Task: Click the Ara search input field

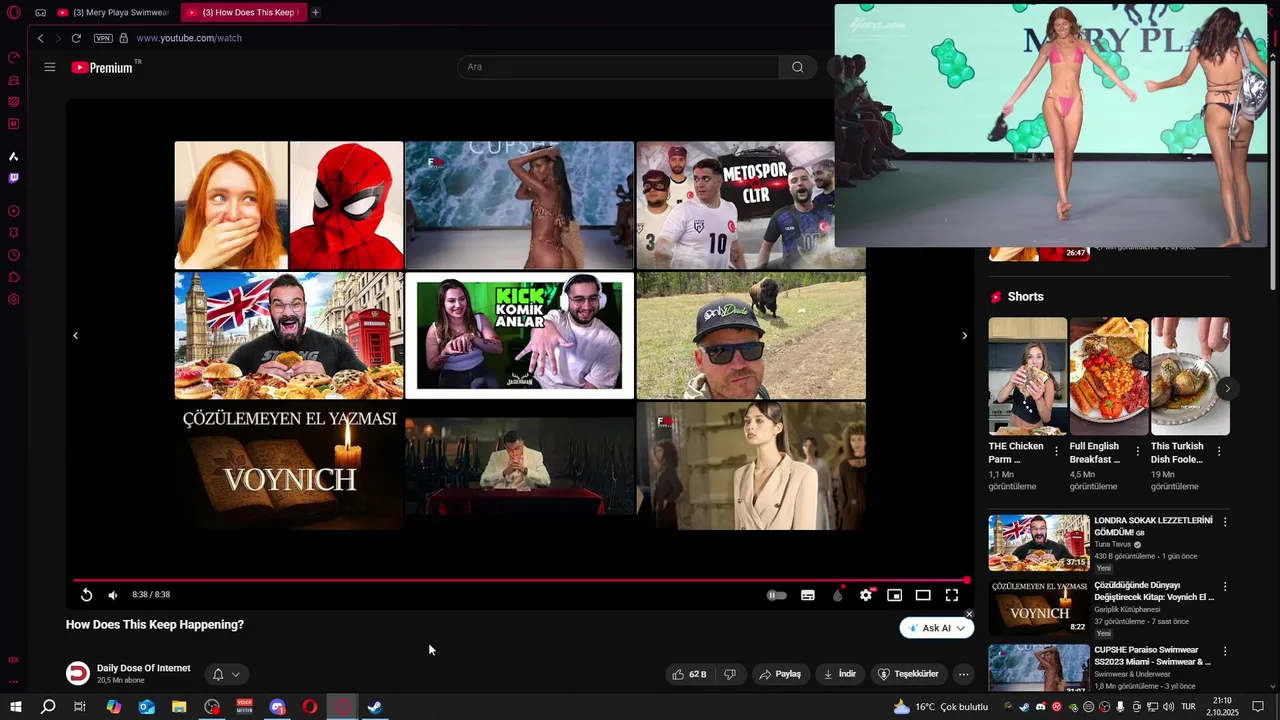Action: 618,67
